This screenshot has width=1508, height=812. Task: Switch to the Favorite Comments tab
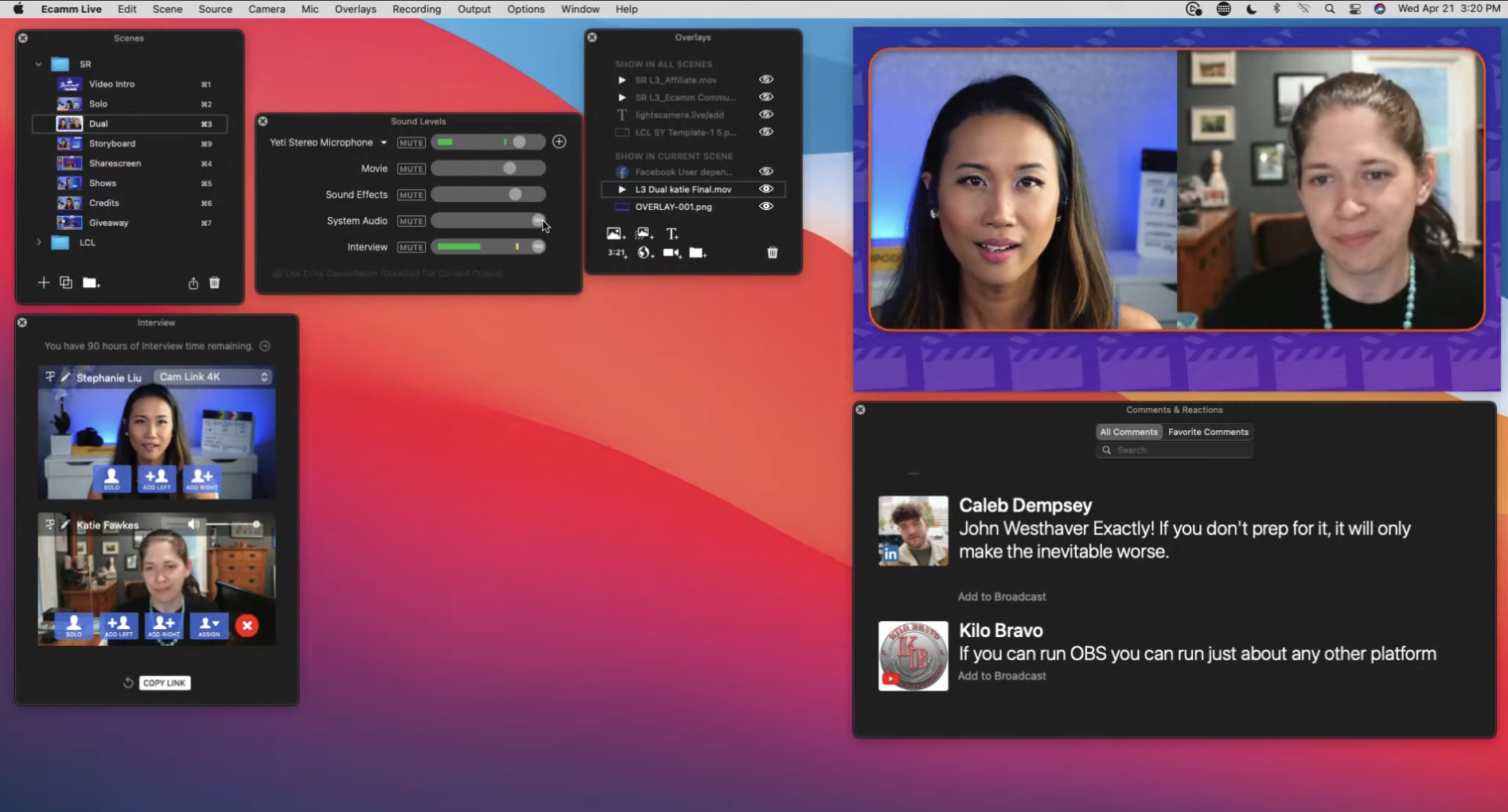(x=1208, y=431)
